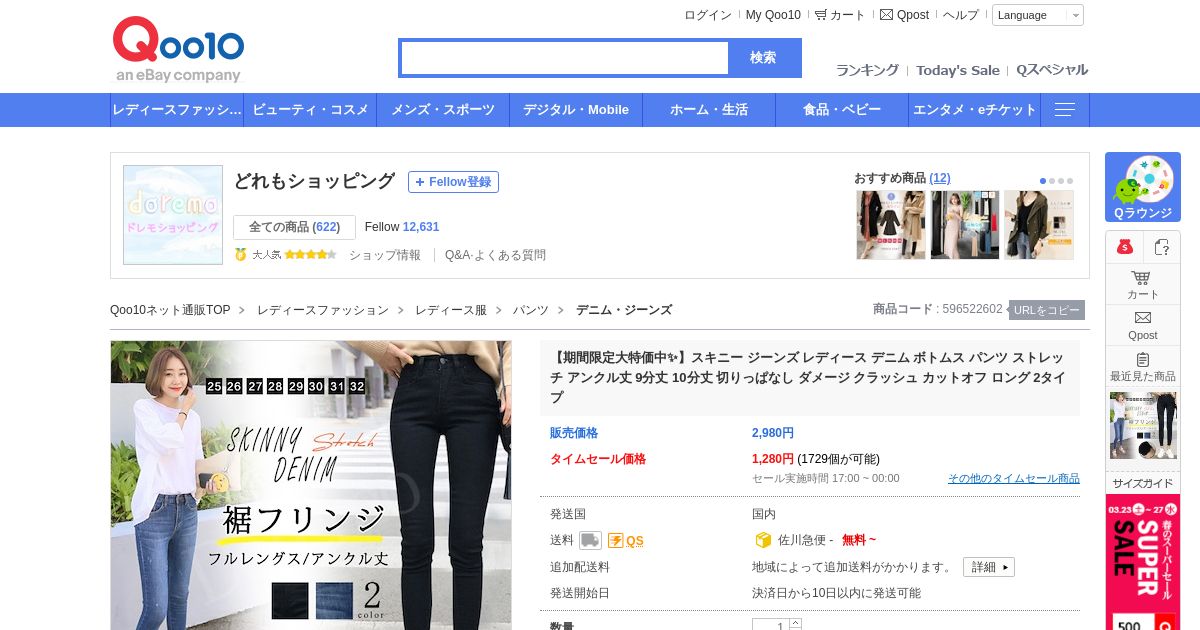This screenshot has height=630, width=1200.
Task: Open 最近見た商品 in the sidebar
Action: [1143, 367]
